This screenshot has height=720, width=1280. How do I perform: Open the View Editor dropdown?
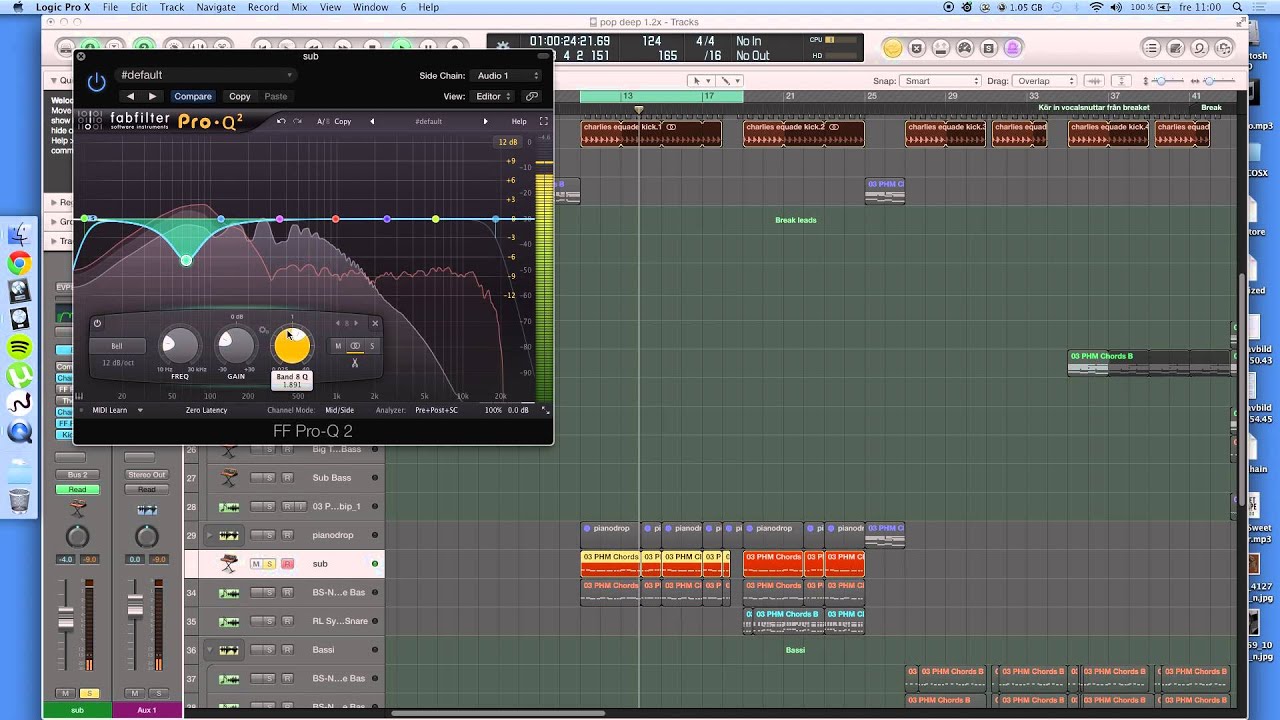click(x=493, y=96)
